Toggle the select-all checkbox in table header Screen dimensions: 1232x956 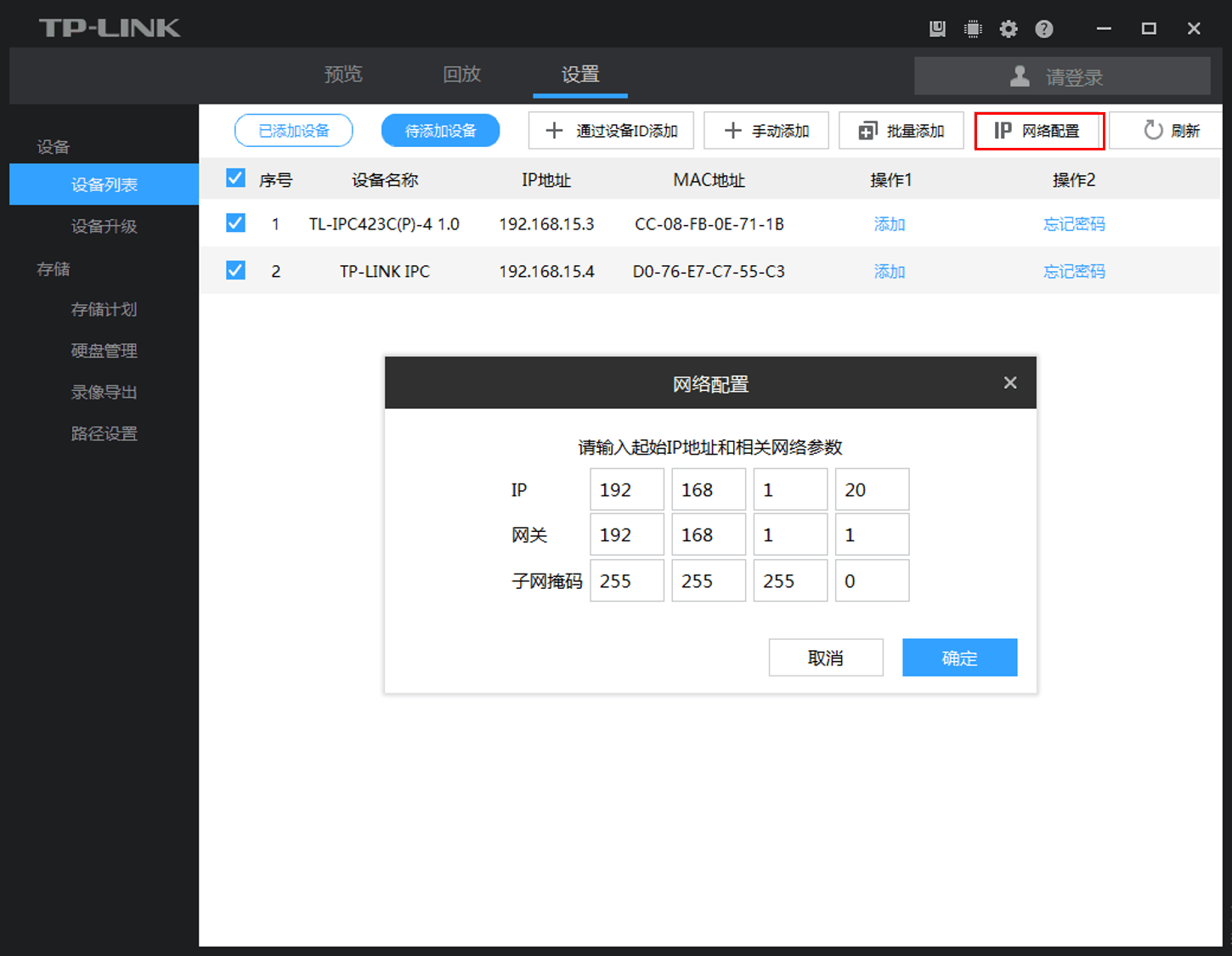click(235, 178)
